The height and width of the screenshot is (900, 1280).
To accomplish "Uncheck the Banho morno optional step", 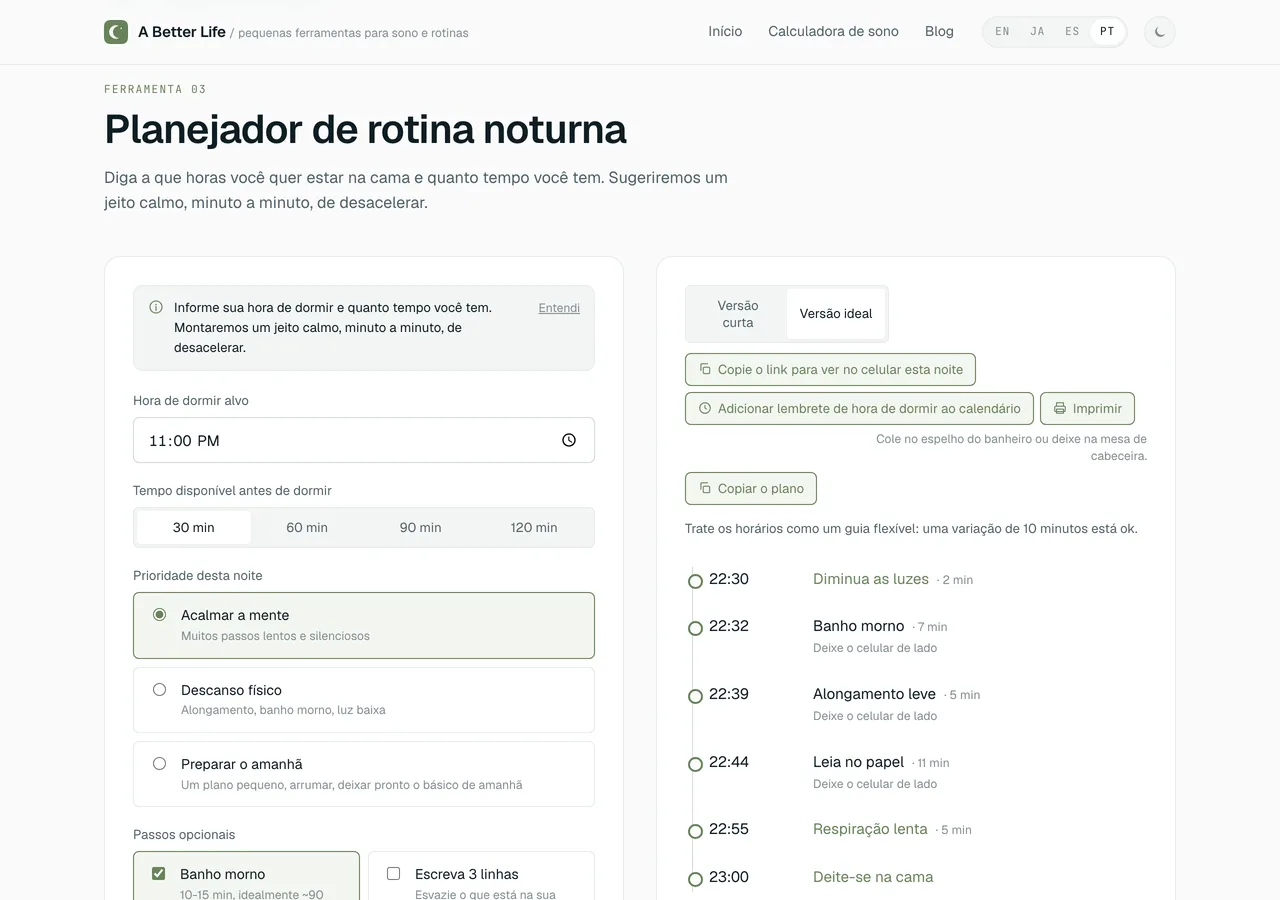I will pos(158,874).
